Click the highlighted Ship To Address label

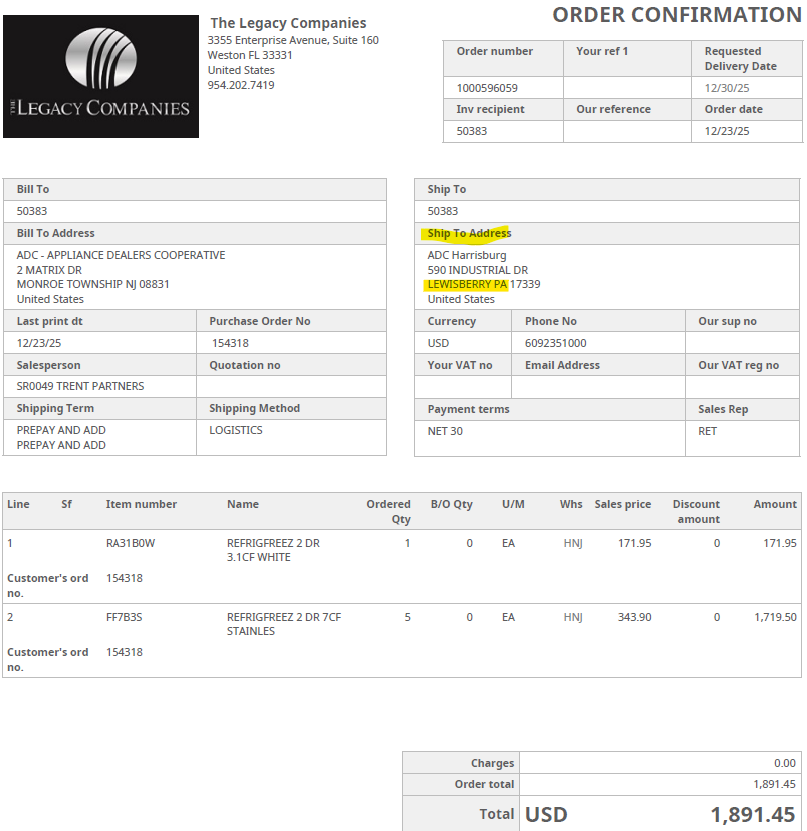point(469,233)
